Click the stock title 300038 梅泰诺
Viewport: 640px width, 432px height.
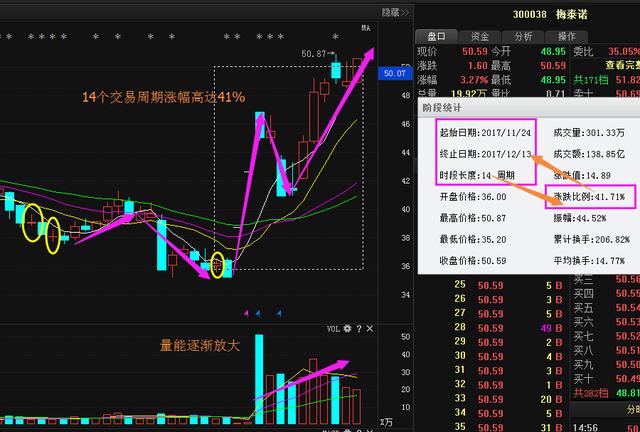(x=550, y=15)
